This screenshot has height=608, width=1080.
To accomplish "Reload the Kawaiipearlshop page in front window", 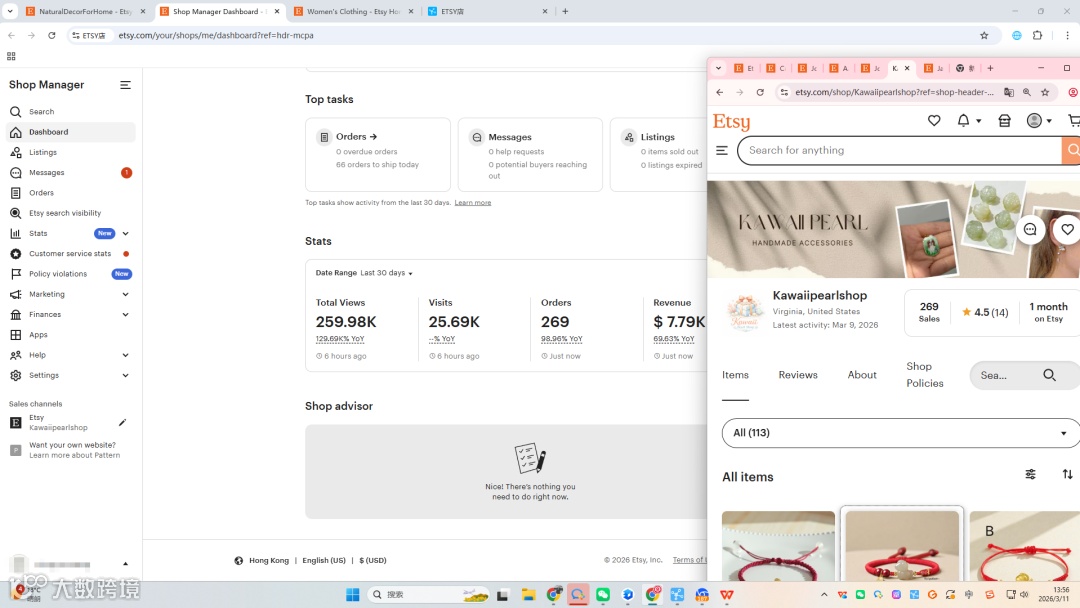I will click(760, 92).
